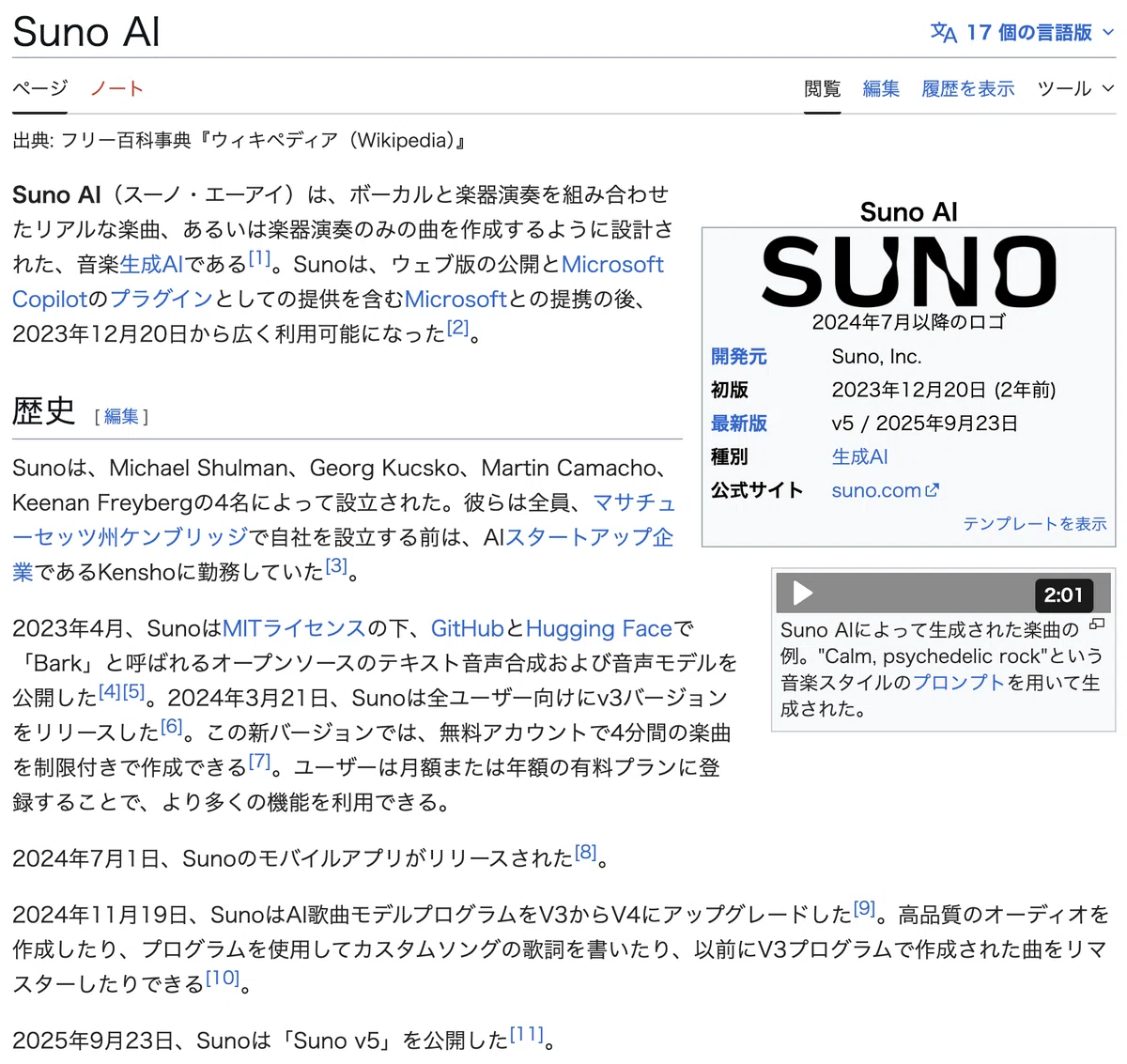Image resolution: width=1127 pixels, height=1064 pixels.
Task: Open the 編集 tab
Action: pos(881,88)
